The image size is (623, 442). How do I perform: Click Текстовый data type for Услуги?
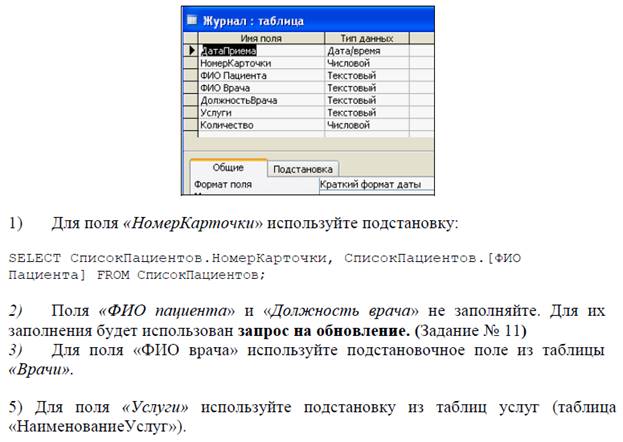point(367,112)
